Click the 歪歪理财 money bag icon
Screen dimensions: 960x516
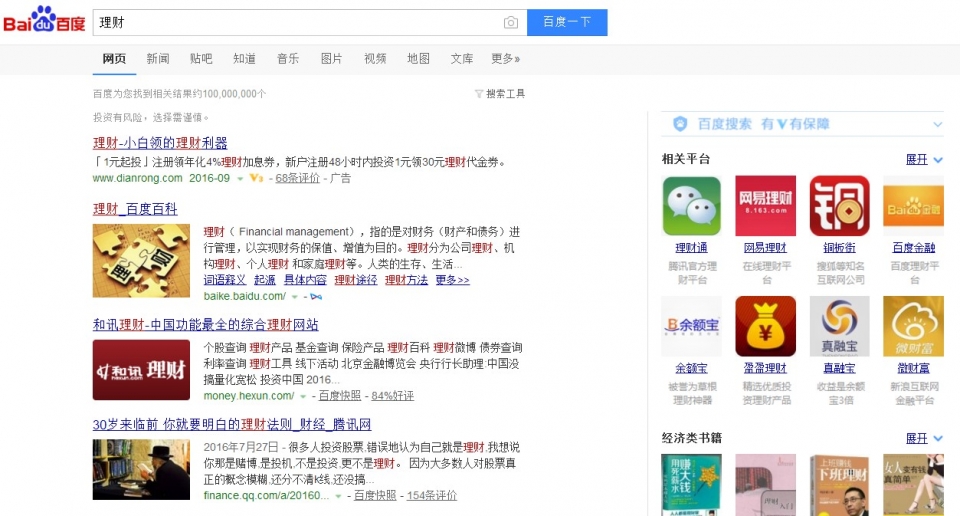[x=765, y=326]
